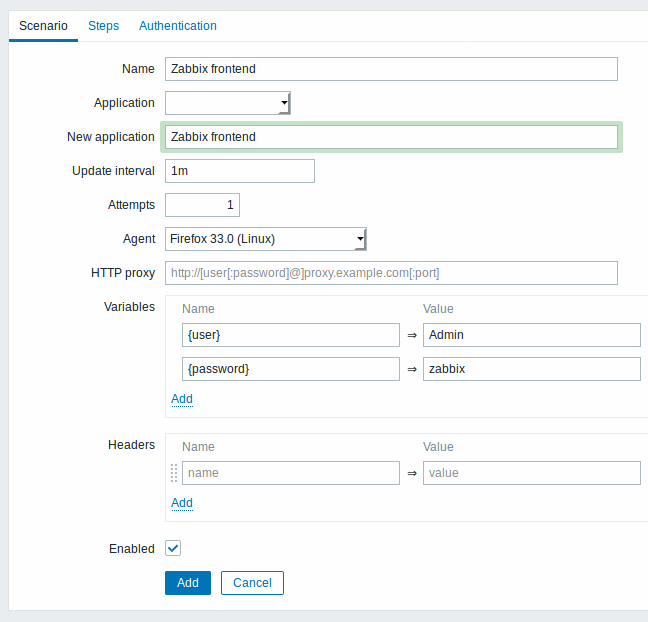
Task: Focus the HTTP proxy field
Action: point(391,273)
